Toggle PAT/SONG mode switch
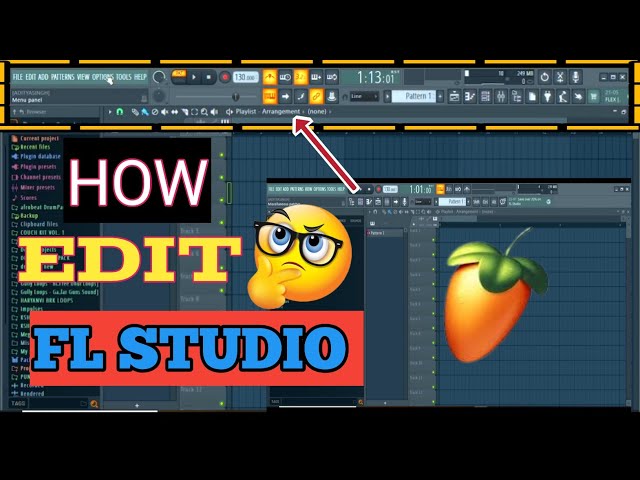Screen dimensions: 640x480 pos(179,76)
